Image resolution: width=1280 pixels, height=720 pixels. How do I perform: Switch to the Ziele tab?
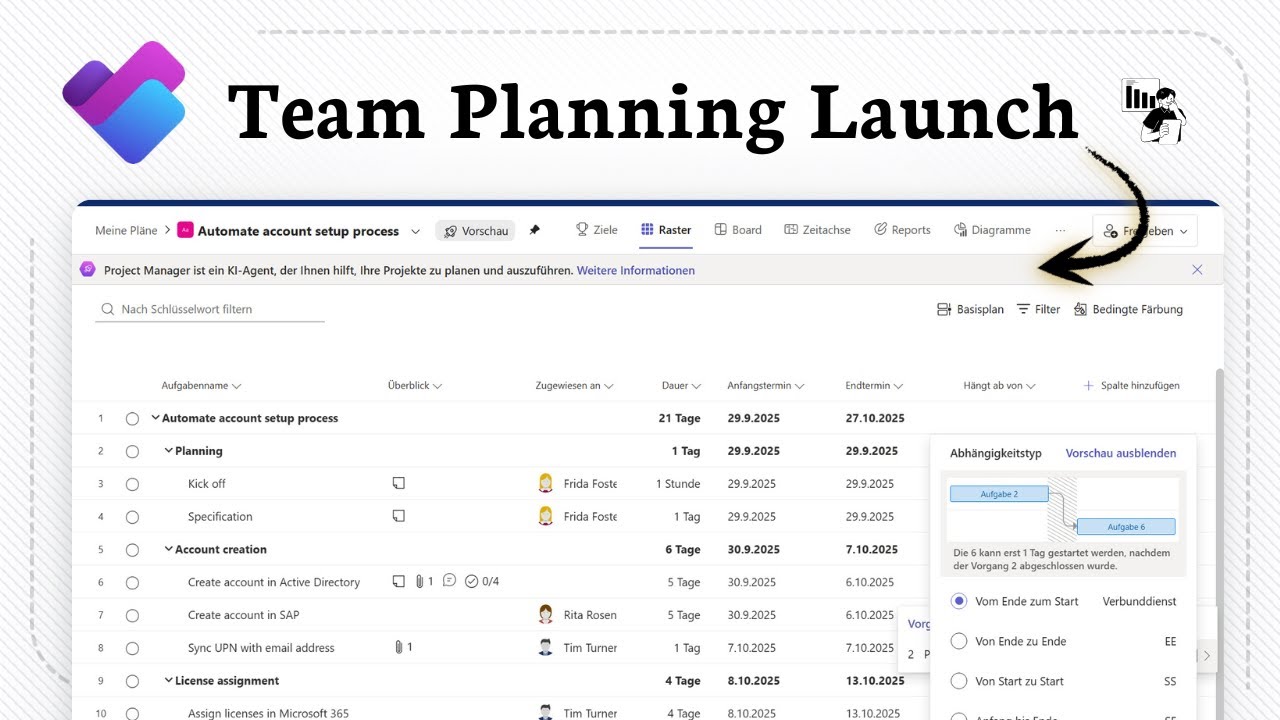[596, 230]
